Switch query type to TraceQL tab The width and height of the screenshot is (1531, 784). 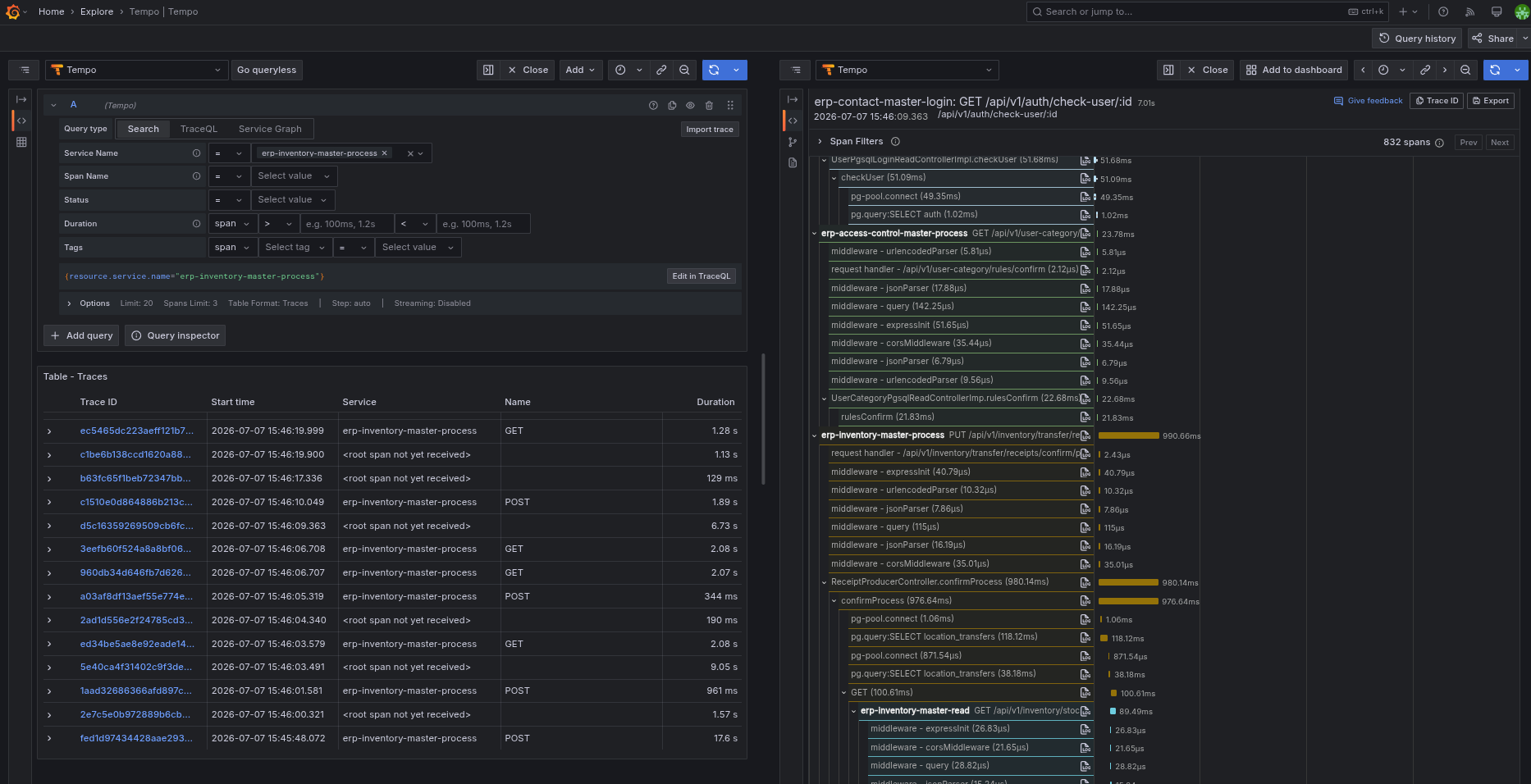tap(199, 129)
